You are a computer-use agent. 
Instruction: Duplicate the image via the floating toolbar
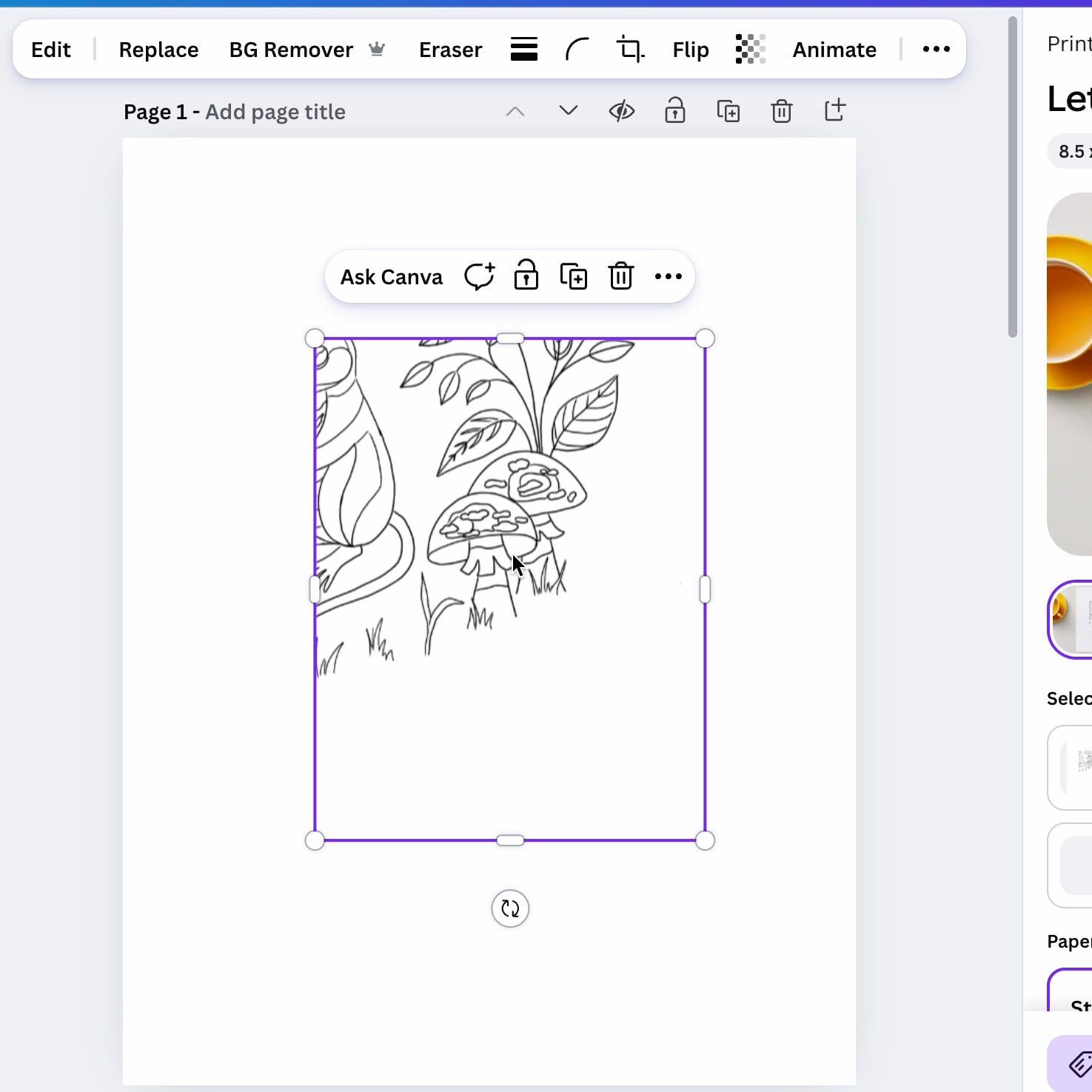click(x=574, y=277)
